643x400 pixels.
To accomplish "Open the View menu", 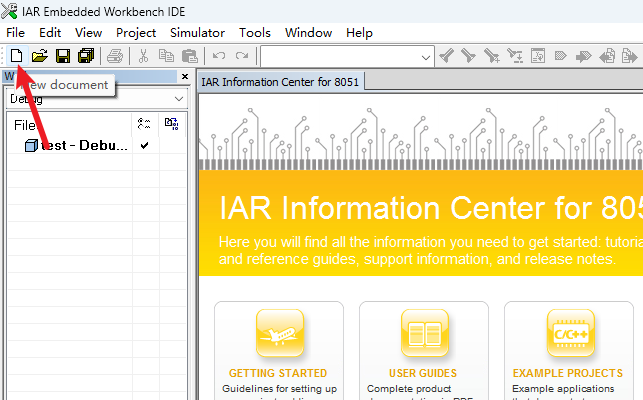I will point(88,33).
